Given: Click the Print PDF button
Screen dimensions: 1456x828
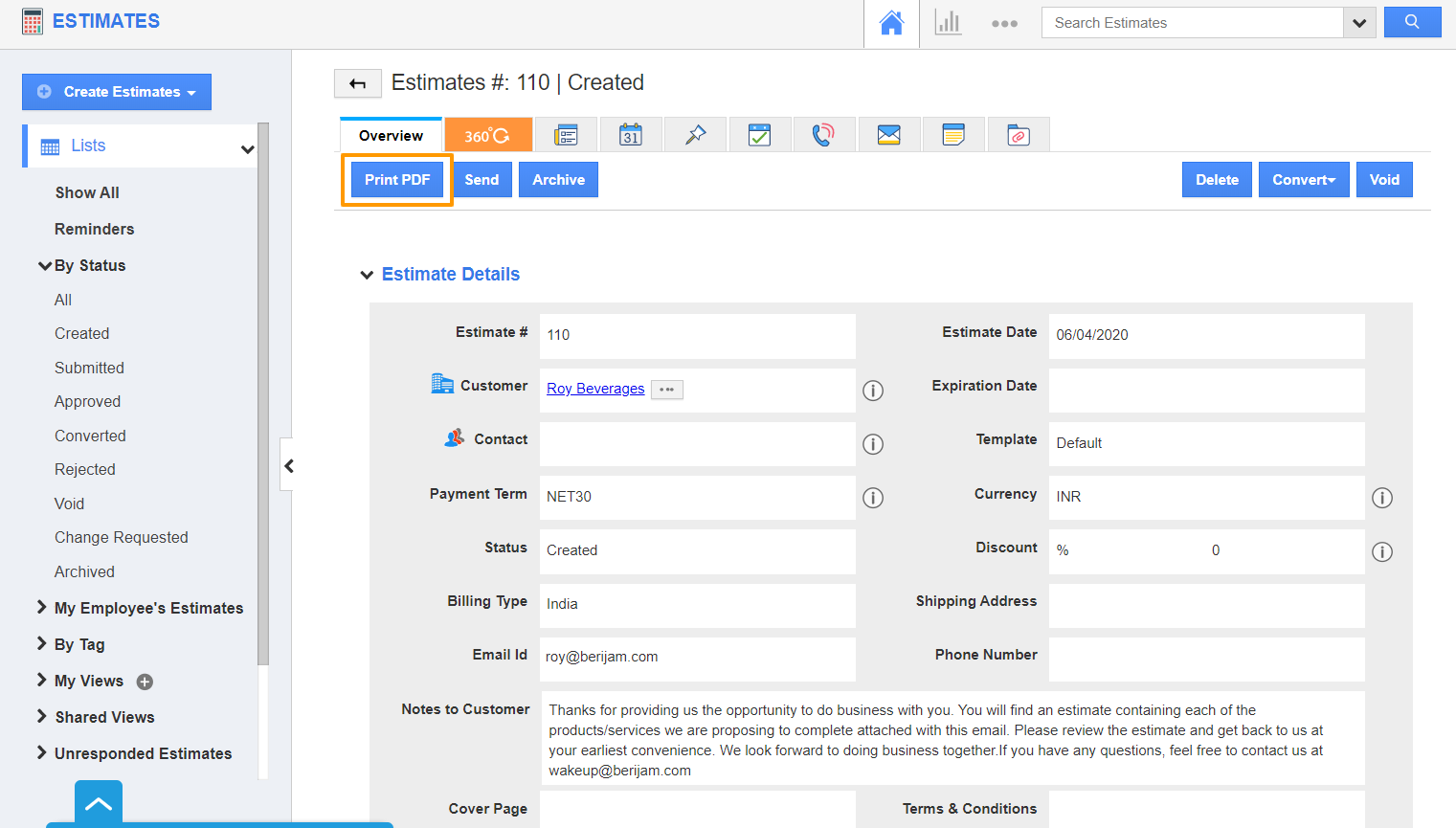Looking at the screenshot, I should 397,180.
